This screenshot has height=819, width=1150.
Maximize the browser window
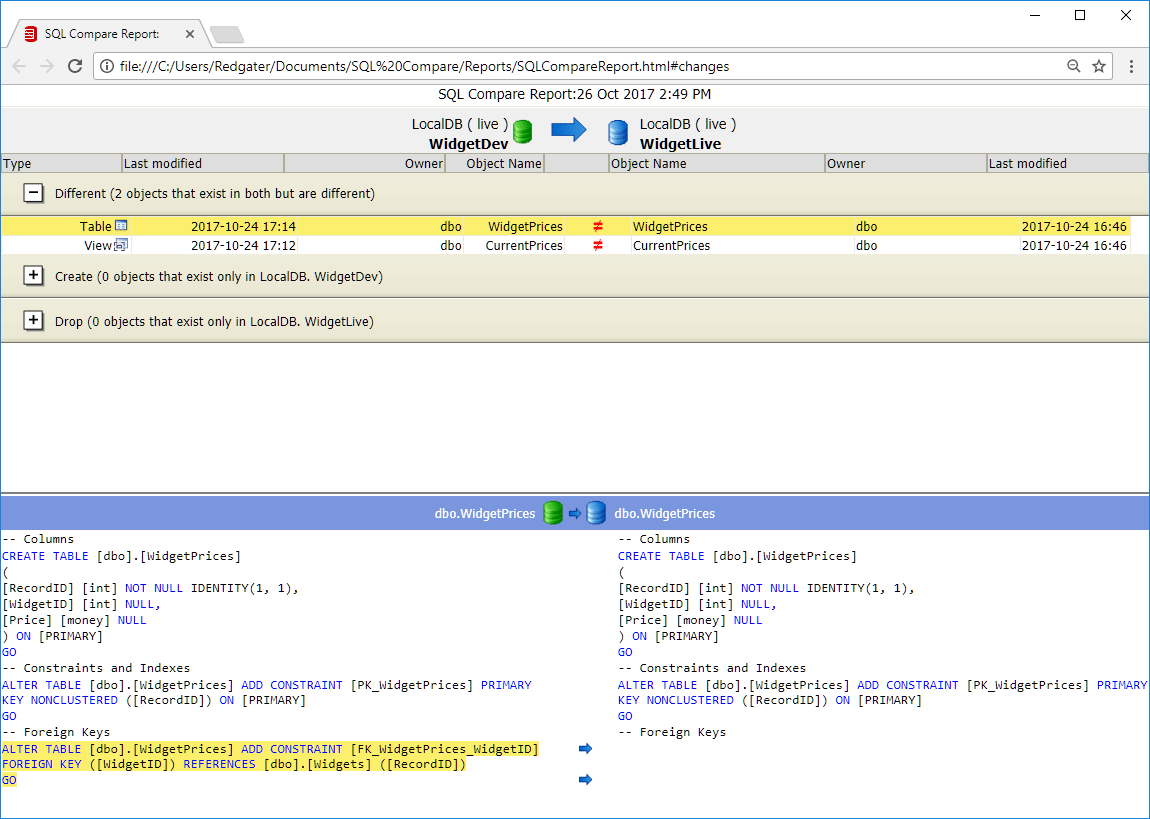click(1080, 15)
